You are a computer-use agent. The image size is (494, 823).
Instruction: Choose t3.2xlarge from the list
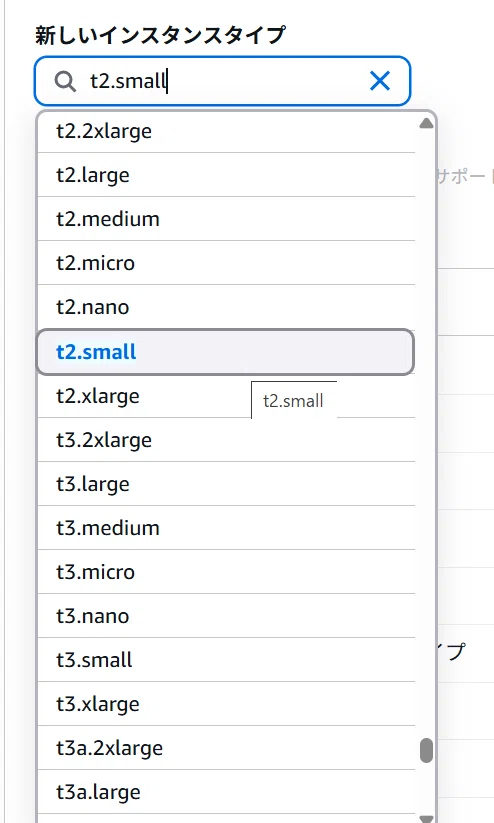tap(226, 440)
